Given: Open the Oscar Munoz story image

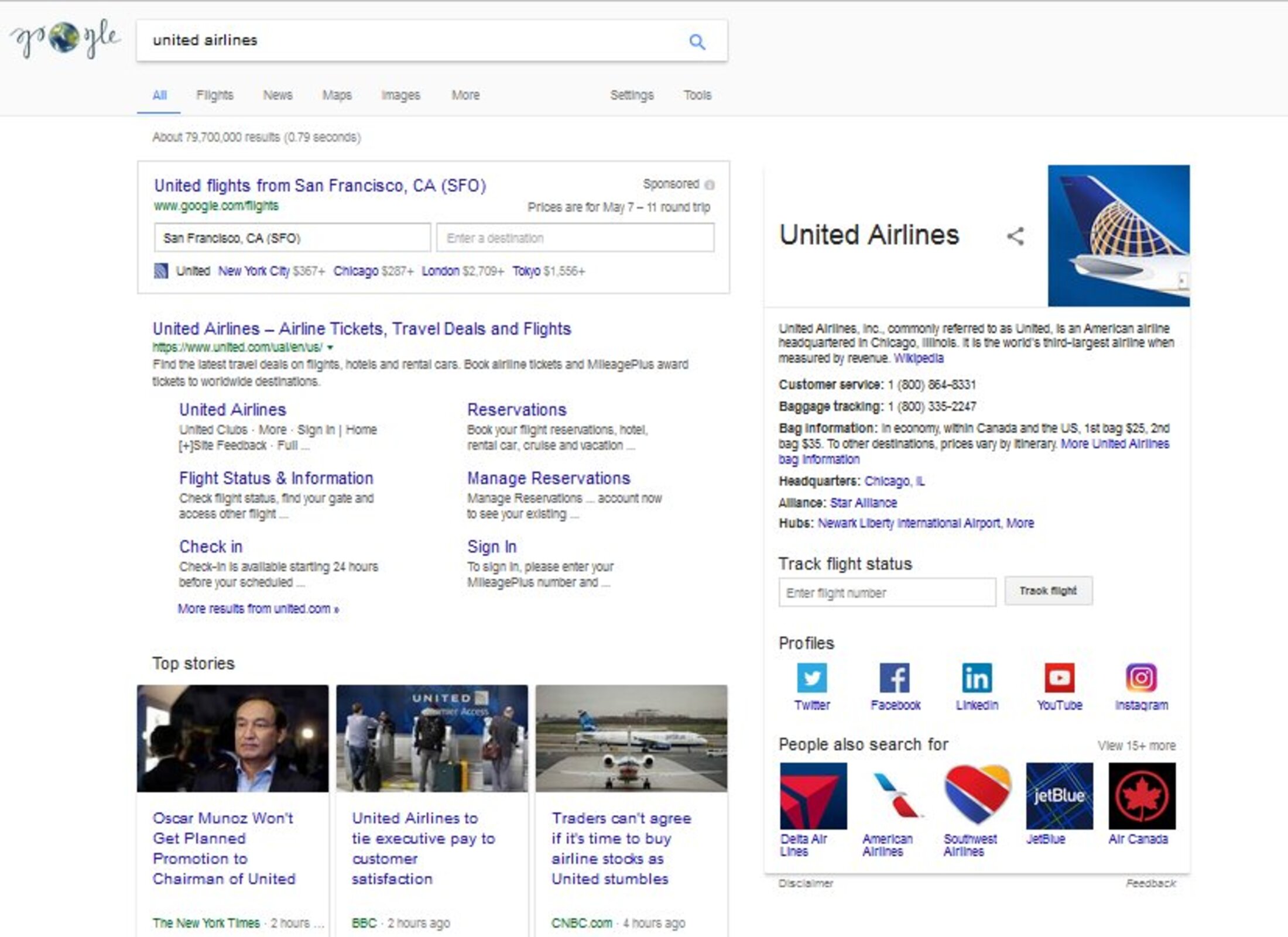Looking at the screenshot, I should pos(233,739).
